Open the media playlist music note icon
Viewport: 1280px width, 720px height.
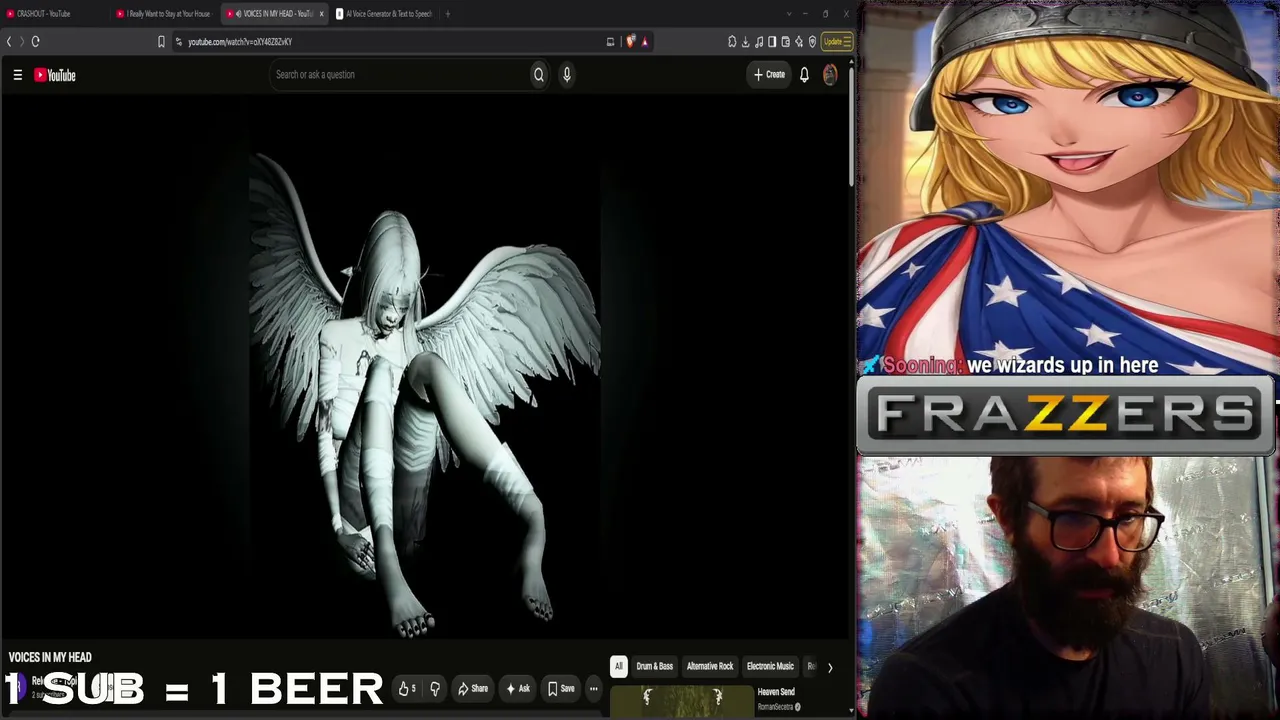[x=759, y=41]
